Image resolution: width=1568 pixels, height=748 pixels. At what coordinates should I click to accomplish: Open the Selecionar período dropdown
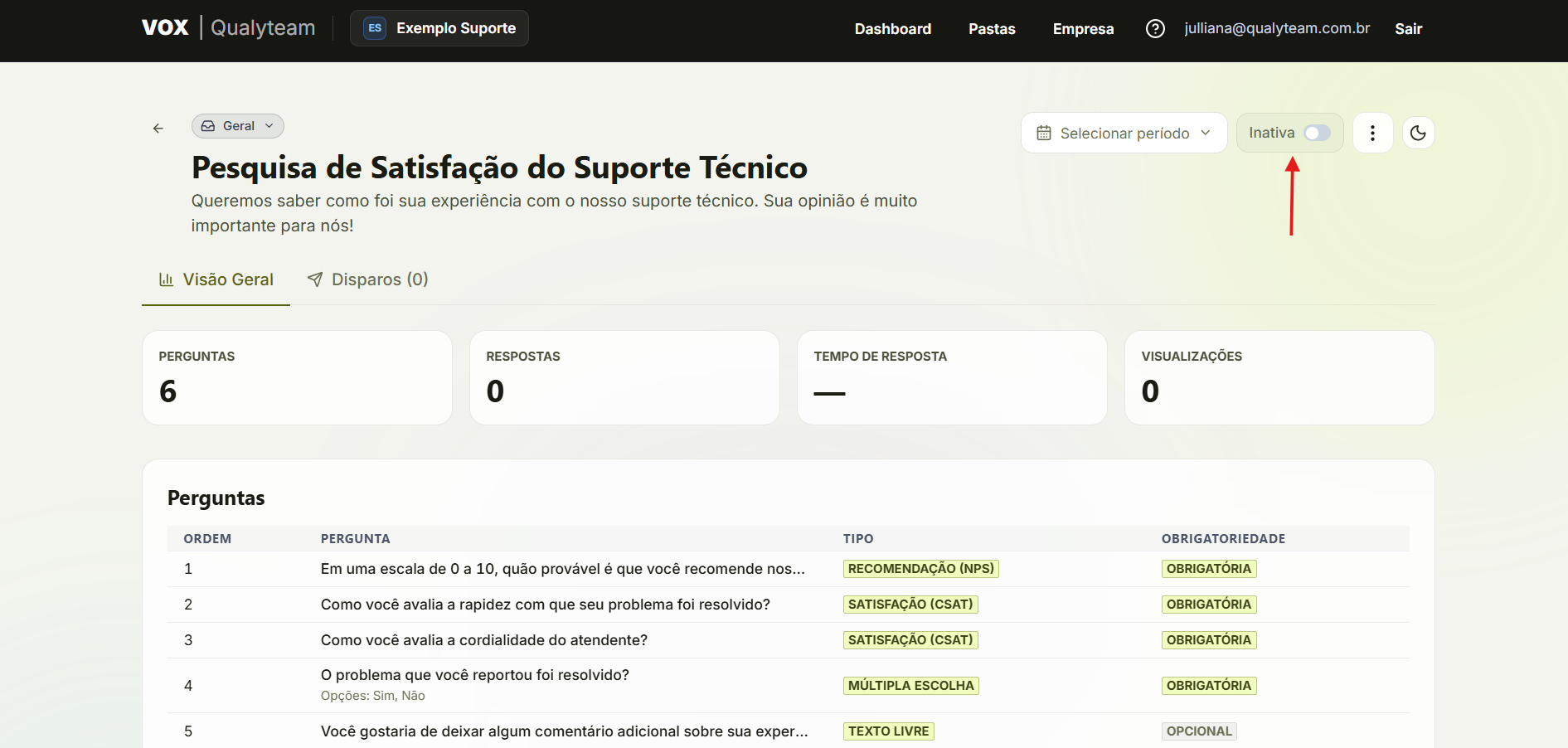point(1124,133)
